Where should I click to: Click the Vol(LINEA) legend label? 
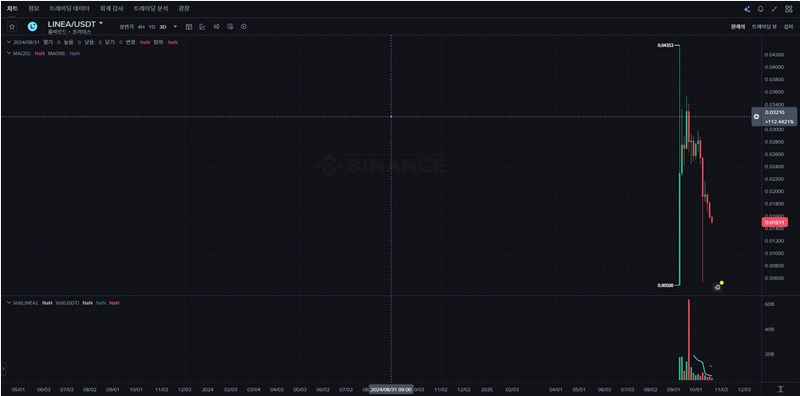pyautogui.click(x=27, y=303)
